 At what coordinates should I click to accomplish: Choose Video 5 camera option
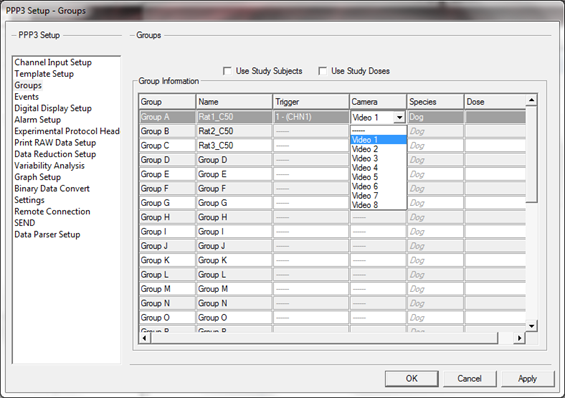378,177
